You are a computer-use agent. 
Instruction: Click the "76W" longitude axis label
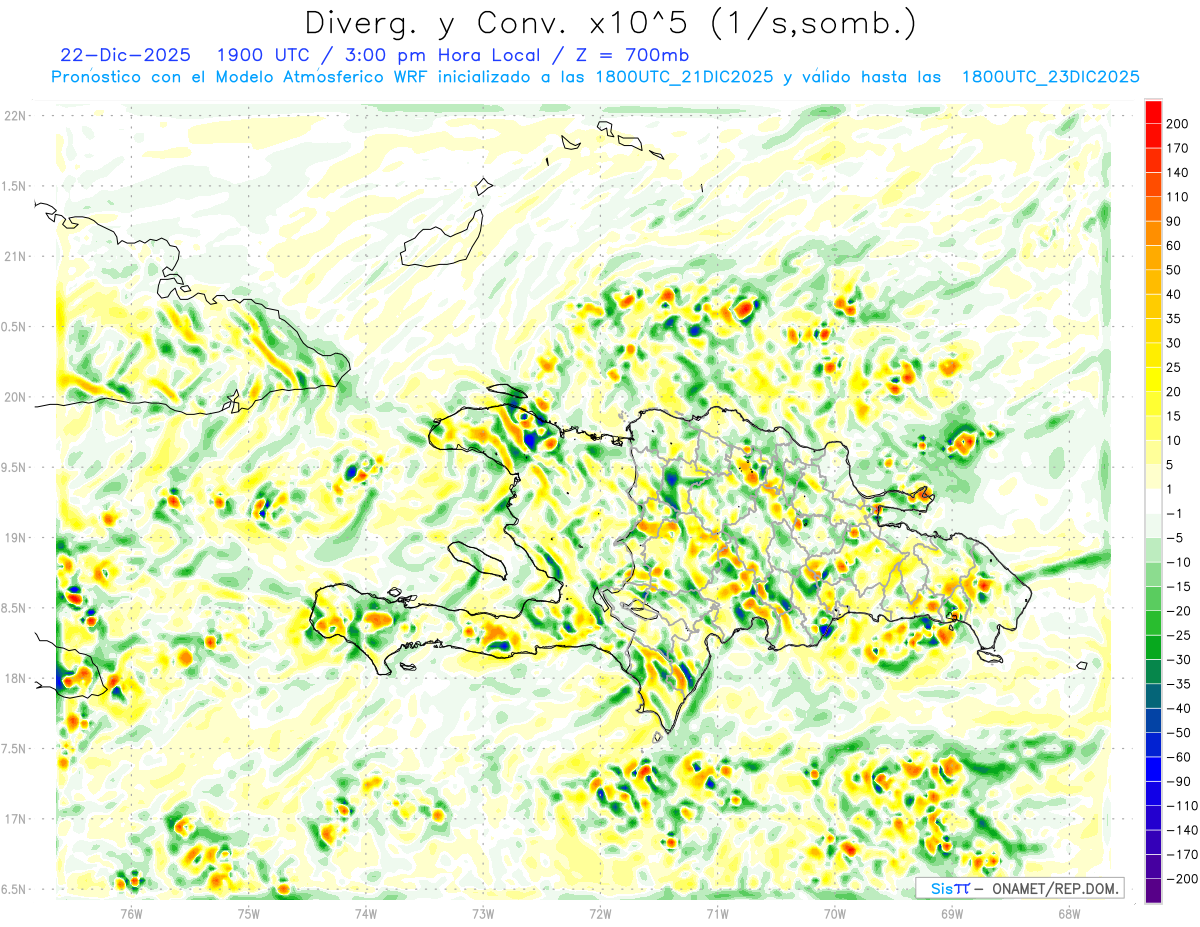(x=131, y=913)
